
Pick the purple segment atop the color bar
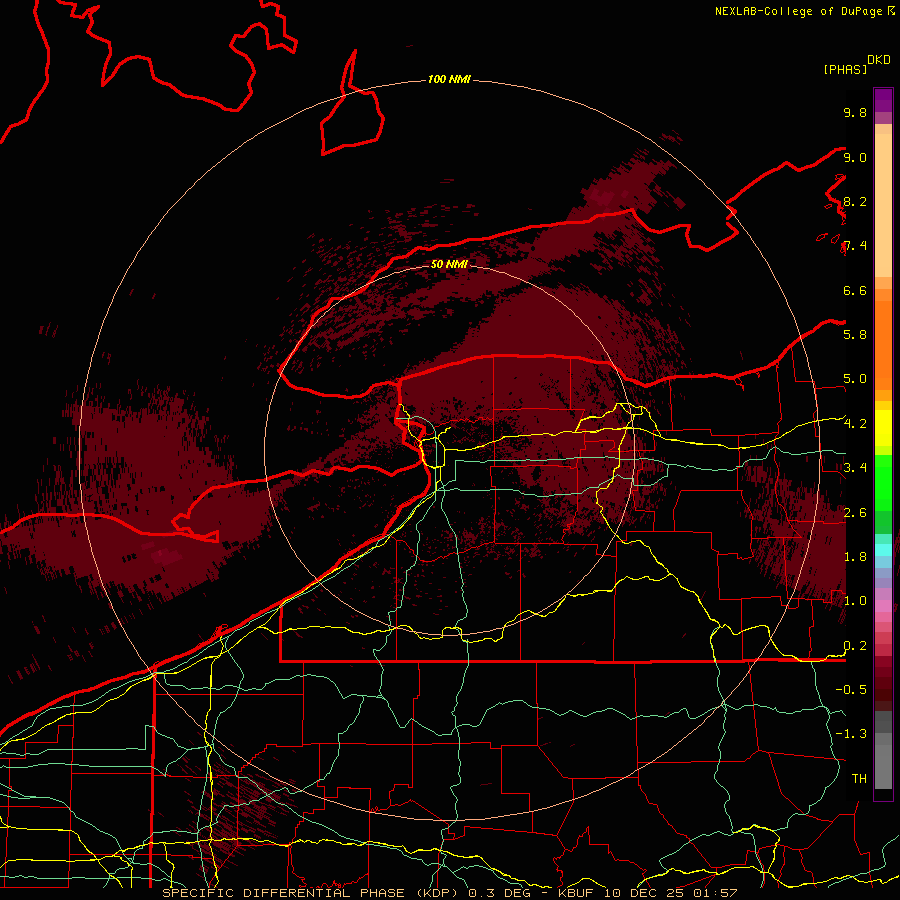(883, 100)
